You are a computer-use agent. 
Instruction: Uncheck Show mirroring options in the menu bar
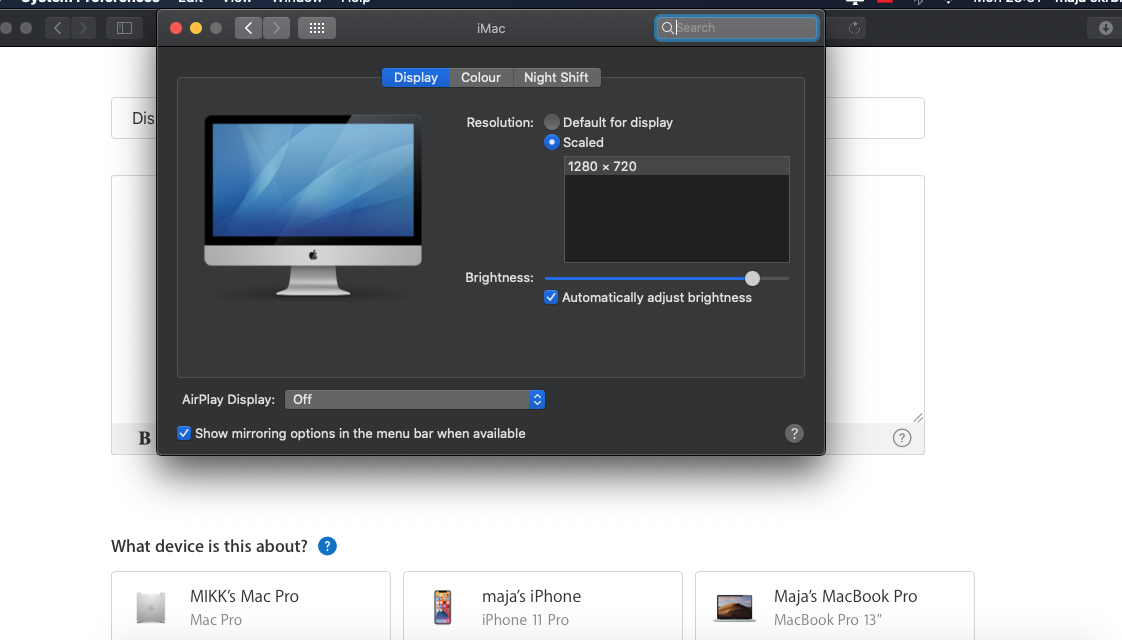tap(184, 433)
